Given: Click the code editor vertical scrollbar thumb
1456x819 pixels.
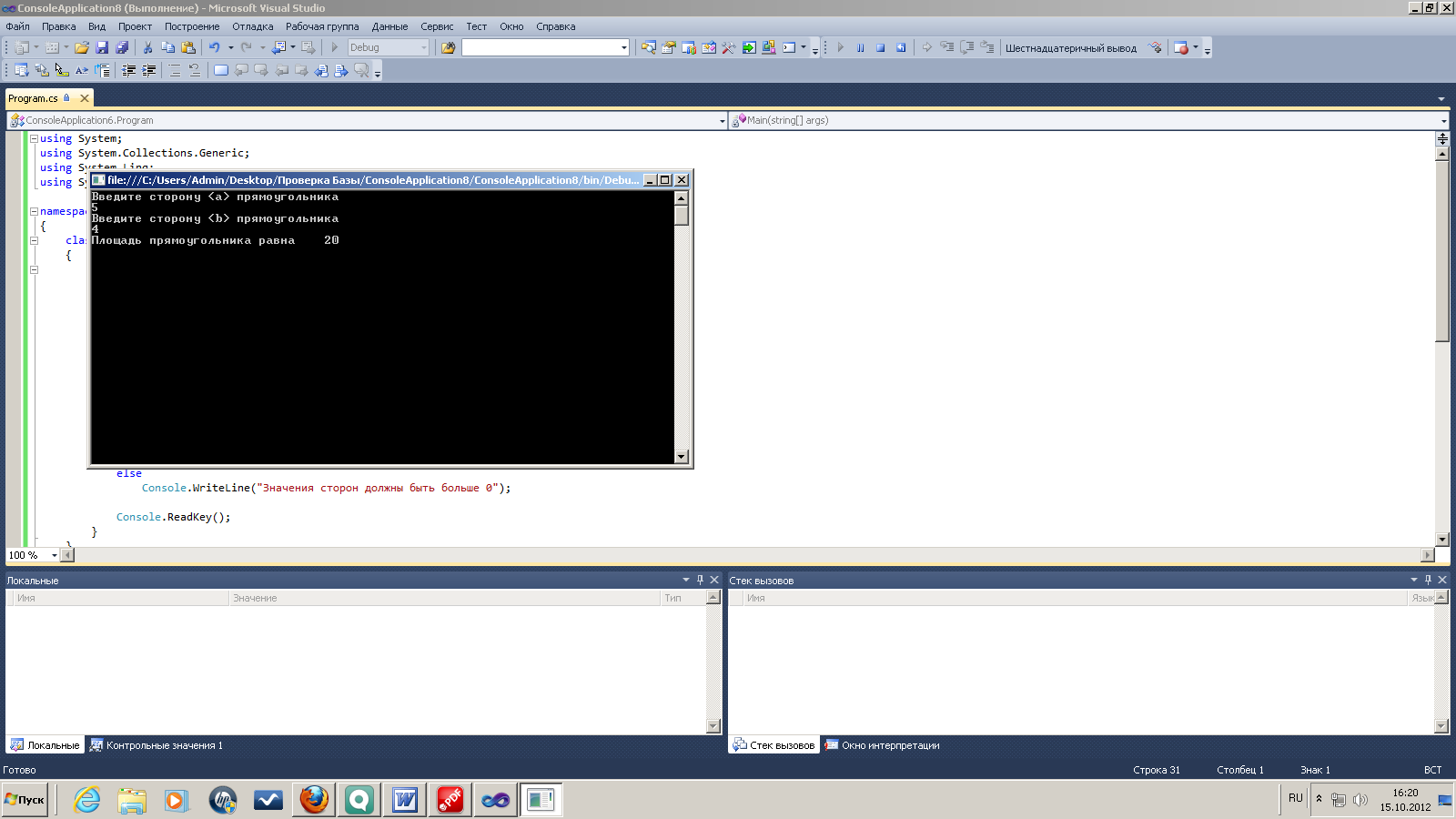Looking at the screenshot, I should [x=1442, y=251].
